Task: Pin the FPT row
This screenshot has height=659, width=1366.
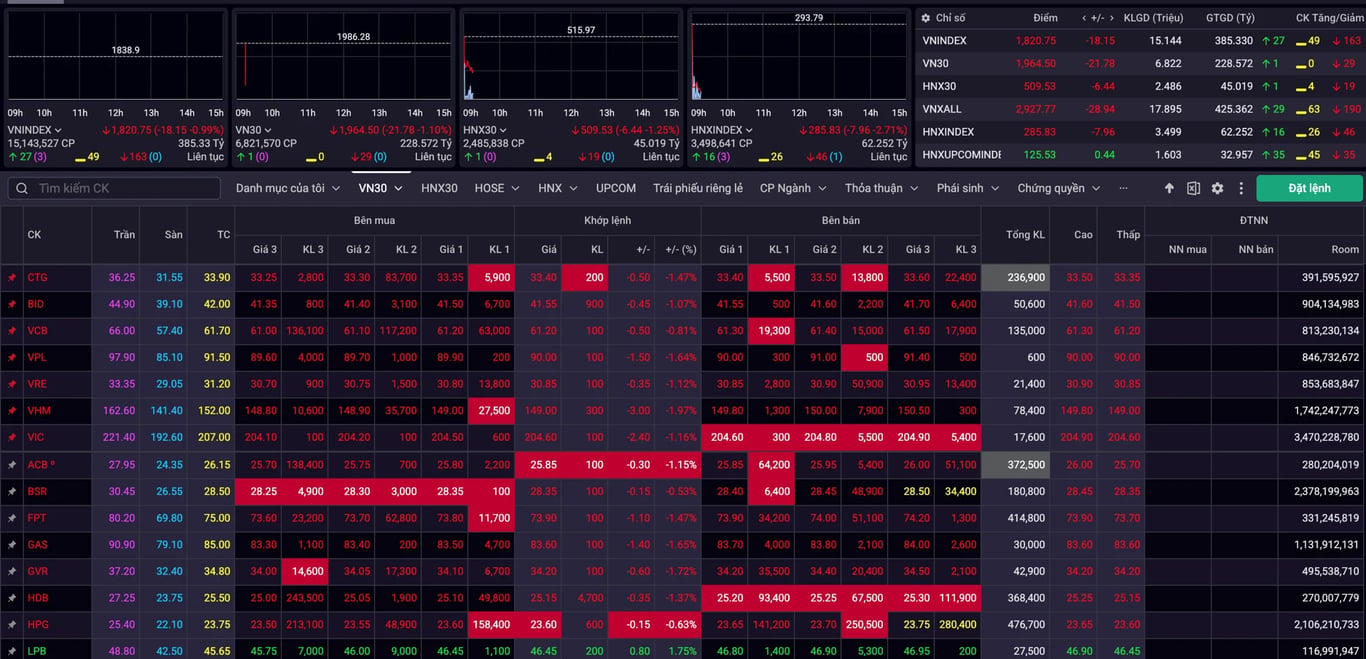Action: (12, 518)
